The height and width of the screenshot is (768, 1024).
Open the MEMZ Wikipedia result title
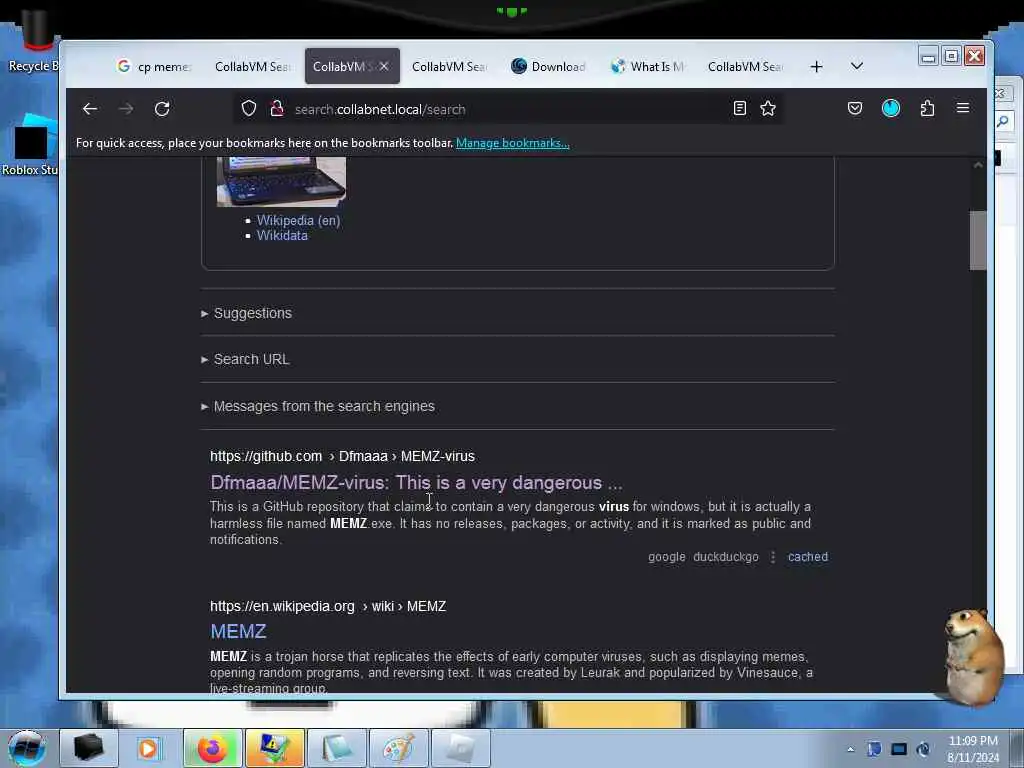point(238,632)
